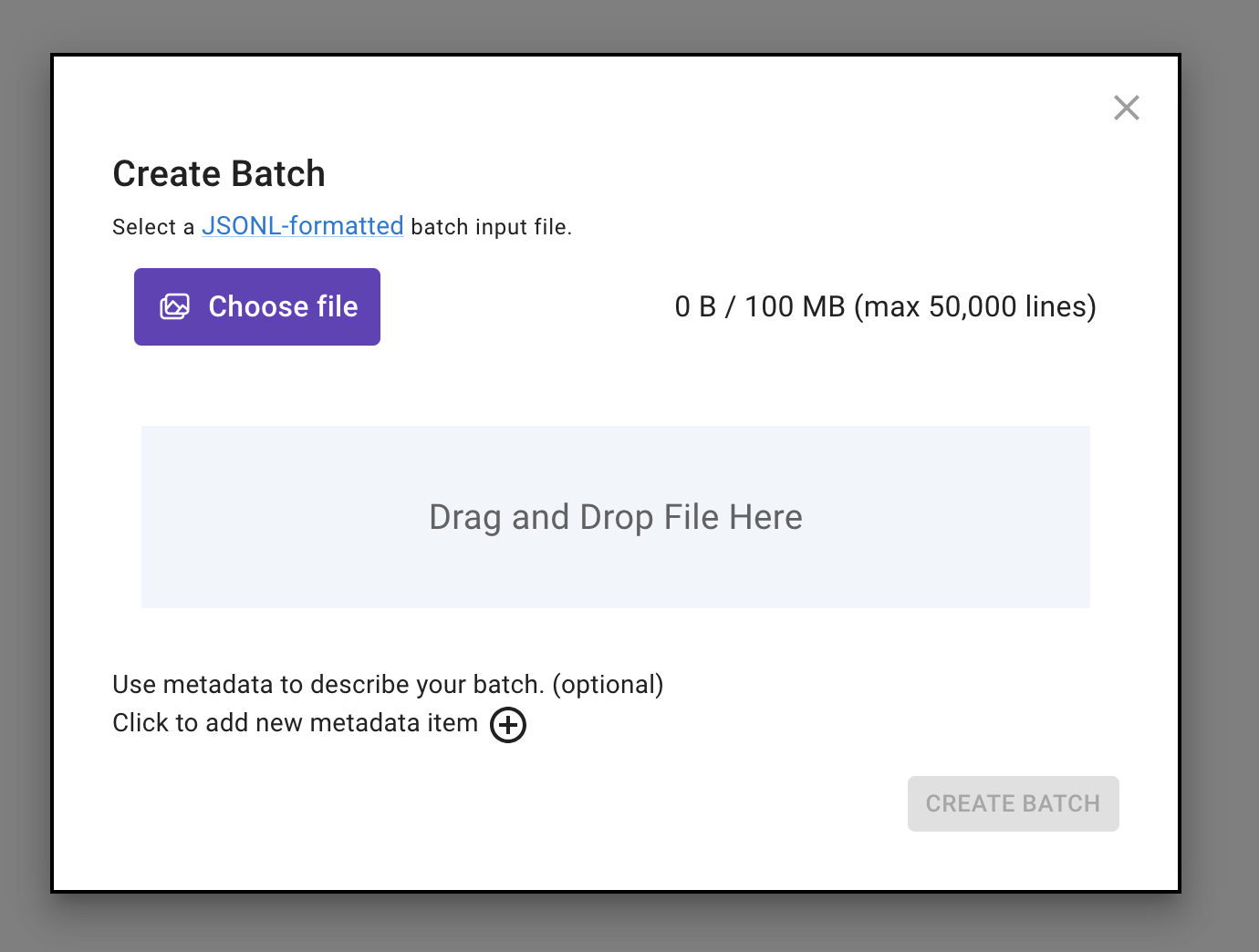Image resolution: width=1259 pixels, height=952 pixels.
Task: Open the JSONL-formatted documentation link
Action: pyautogui.click(x=302, y=226)
